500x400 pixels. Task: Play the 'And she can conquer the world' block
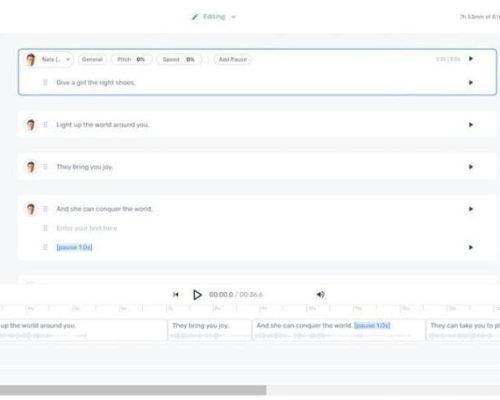point(471,209)
